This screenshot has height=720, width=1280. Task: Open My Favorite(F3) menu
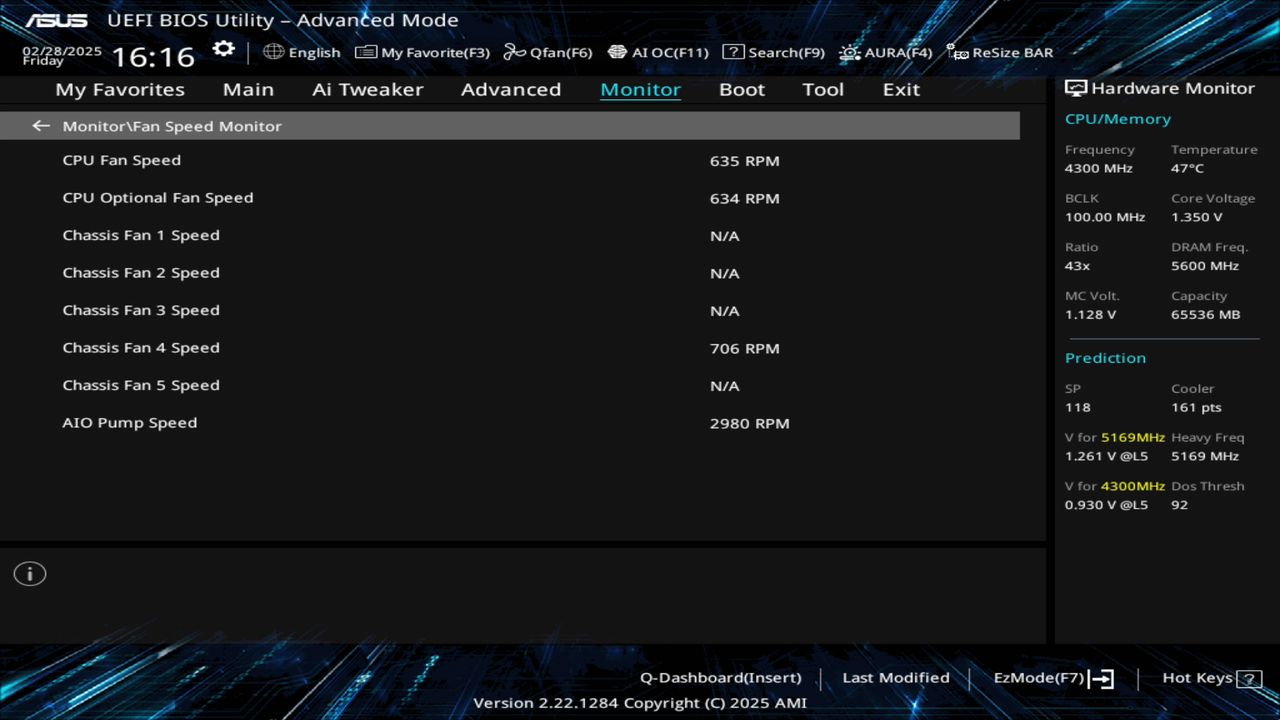(x=423, y=52)
